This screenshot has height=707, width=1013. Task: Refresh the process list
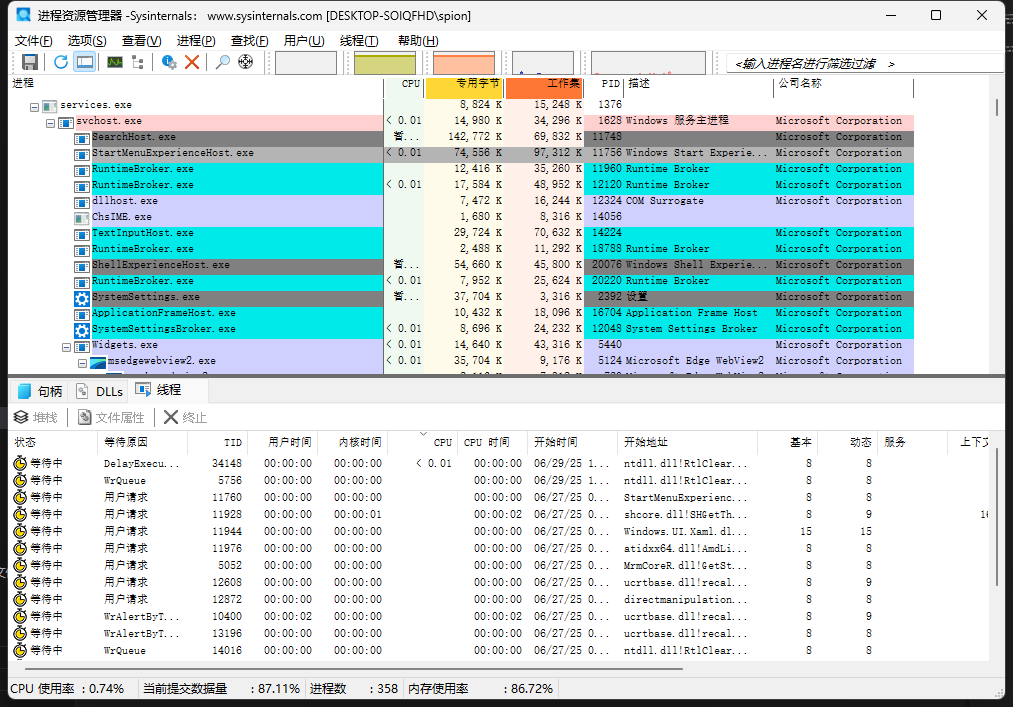point(59,61)
